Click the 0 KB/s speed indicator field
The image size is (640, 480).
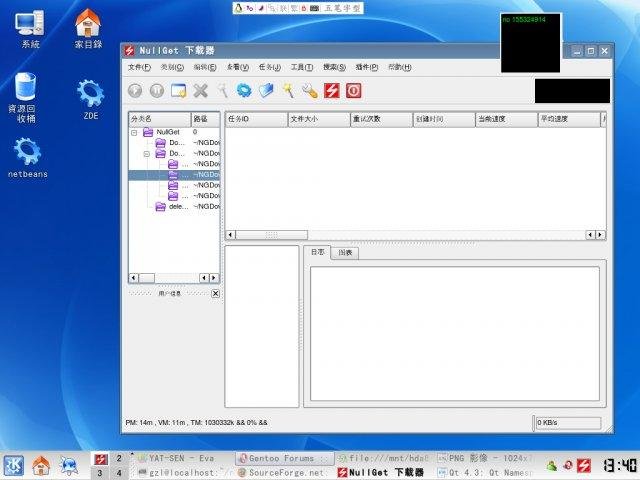pyautogui.click(x=568, y=423)
